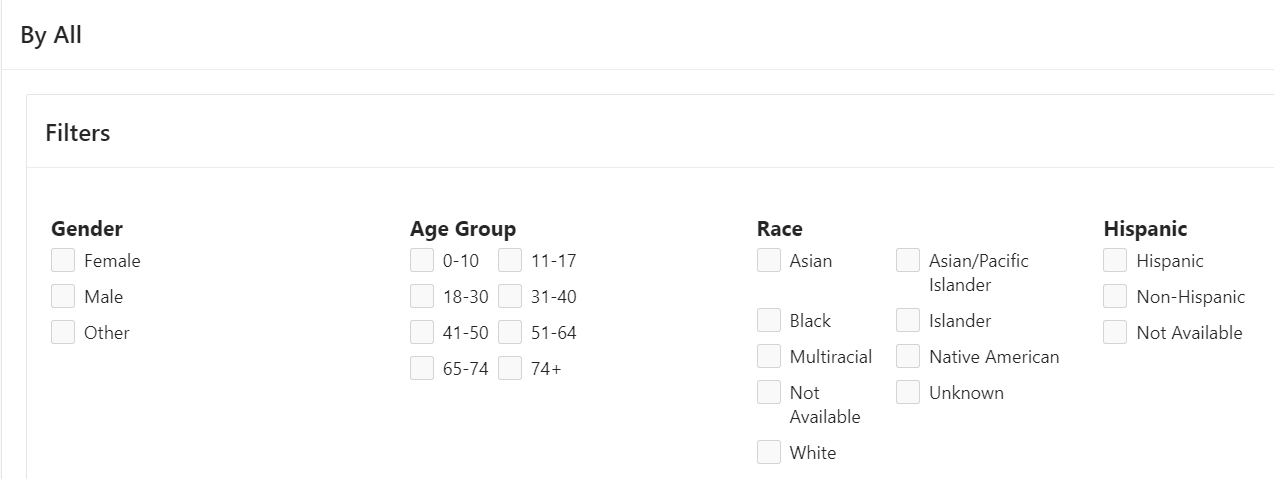Select the 74+ age group checkbox
The image size is (1274, 479).
(510, 369)
